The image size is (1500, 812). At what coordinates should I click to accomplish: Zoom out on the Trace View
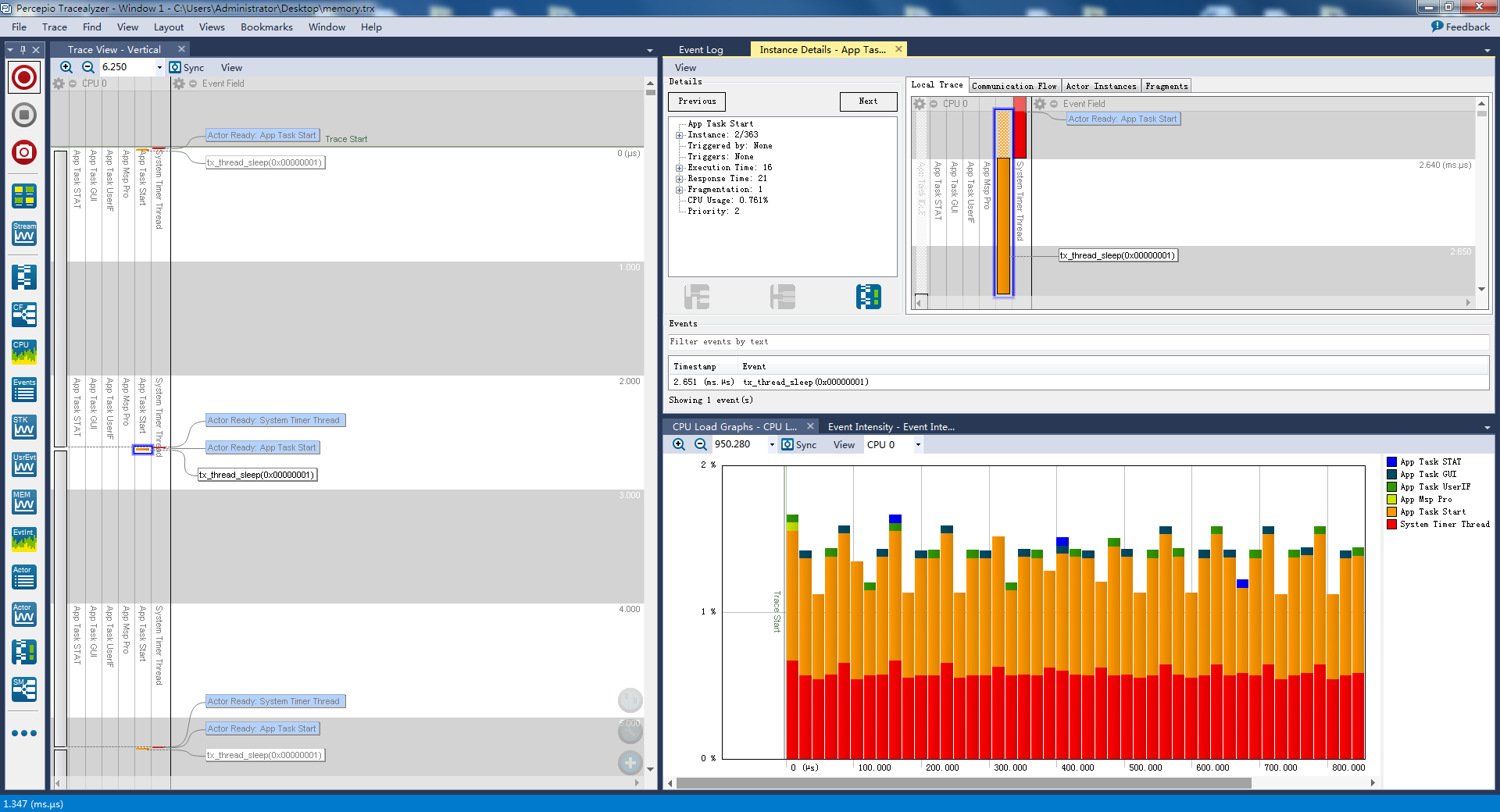(88, 68)
